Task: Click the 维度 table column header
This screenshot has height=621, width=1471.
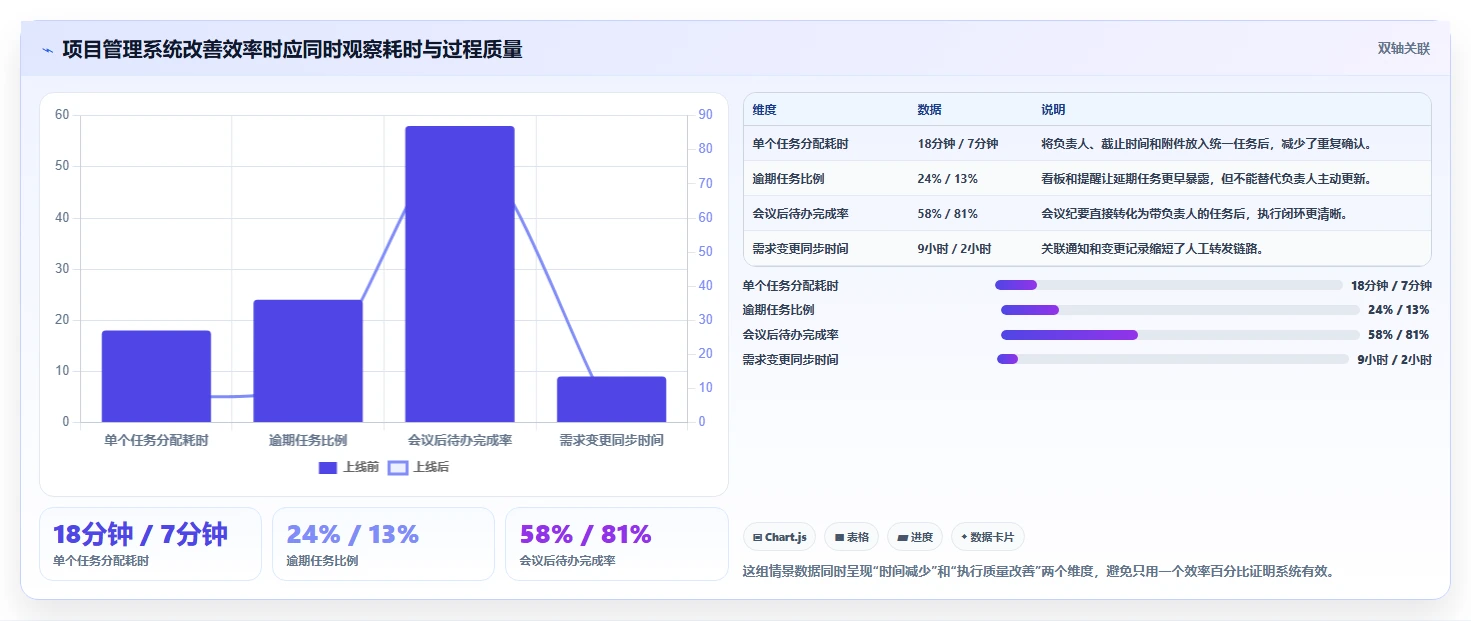Action: coord(765,110)
